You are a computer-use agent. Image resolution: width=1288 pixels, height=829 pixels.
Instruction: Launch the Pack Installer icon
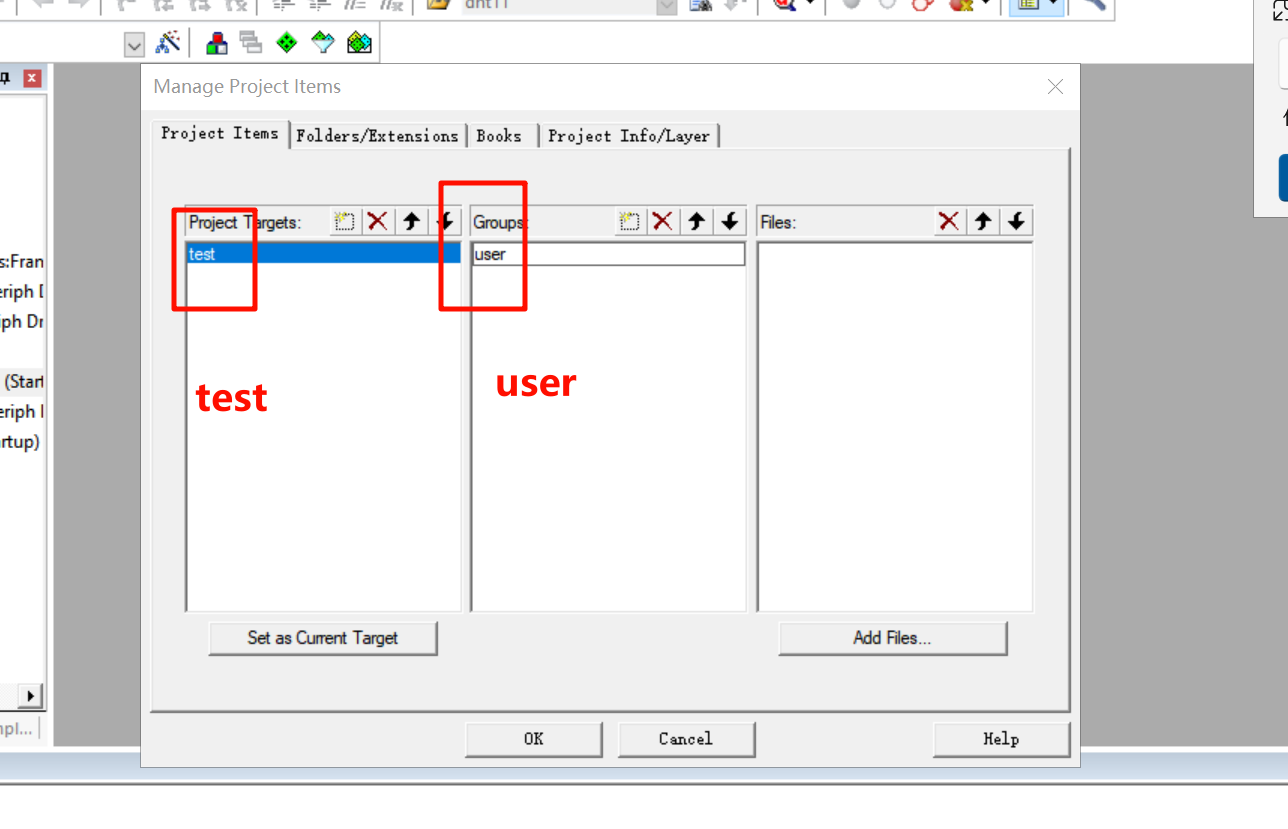[359, 43]
